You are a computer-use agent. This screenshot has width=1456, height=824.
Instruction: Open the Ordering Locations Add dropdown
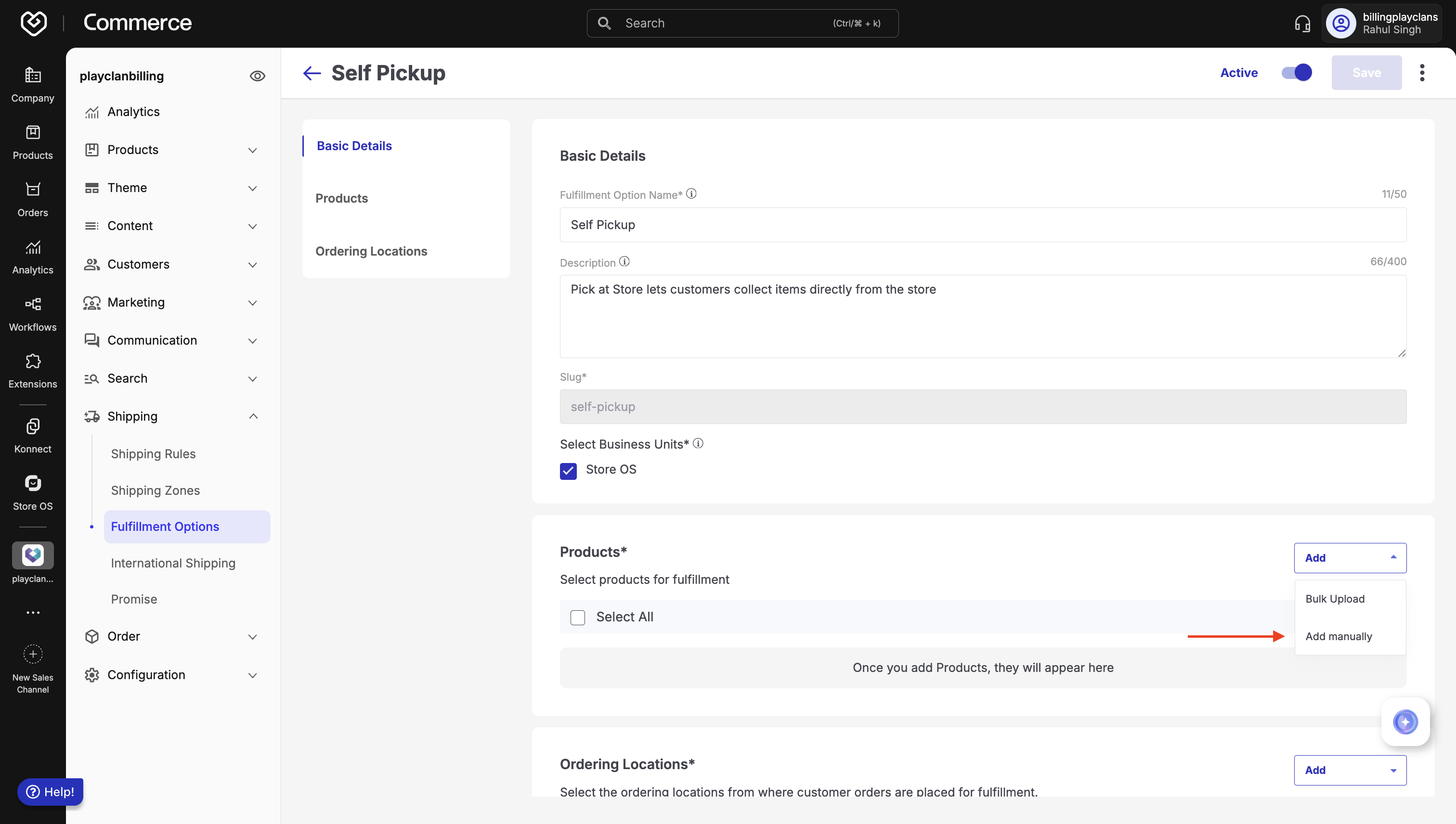(x=1350, y=770)
